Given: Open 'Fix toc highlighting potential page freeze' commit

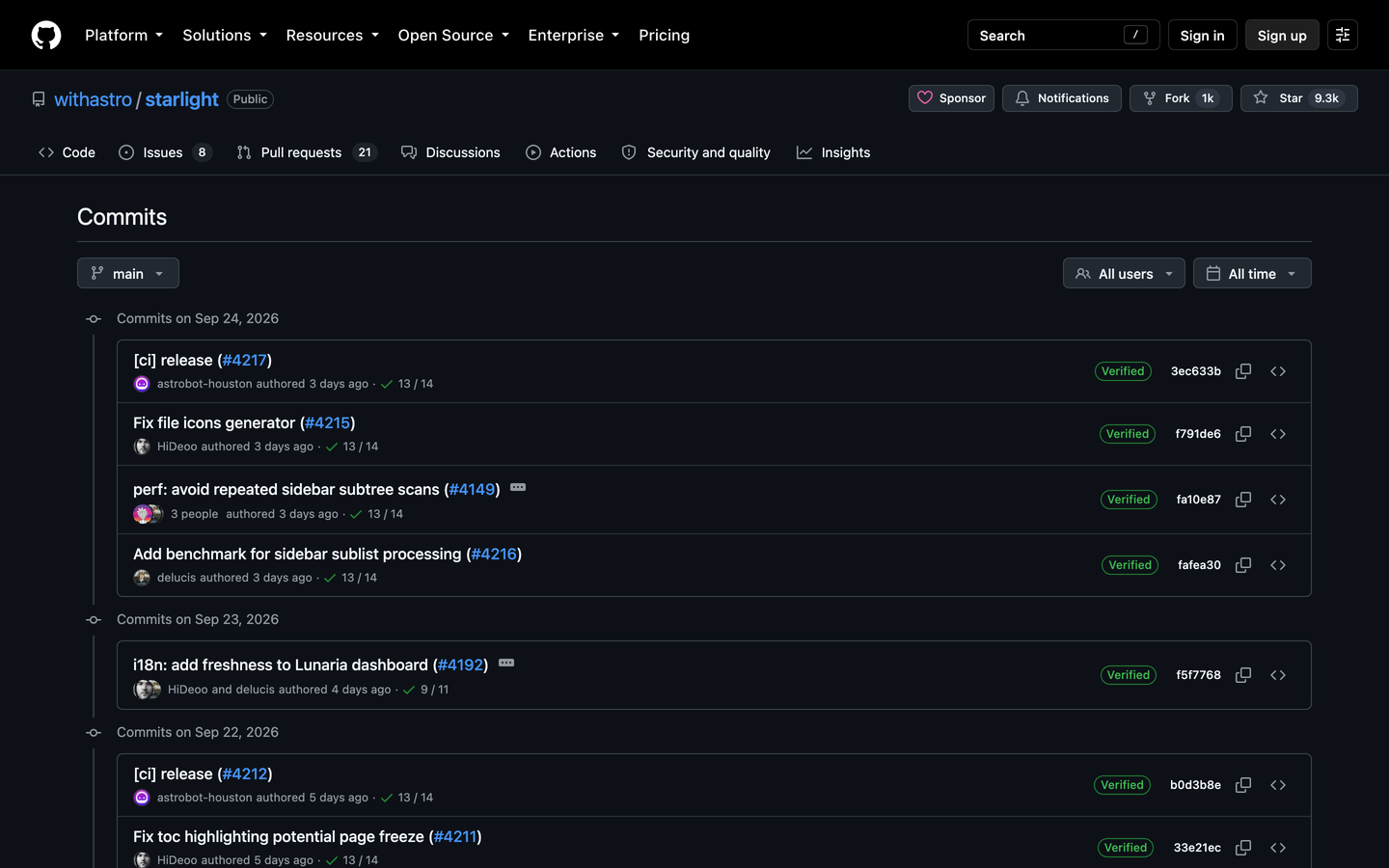Looking at the screenshot, I should [279, 836].
